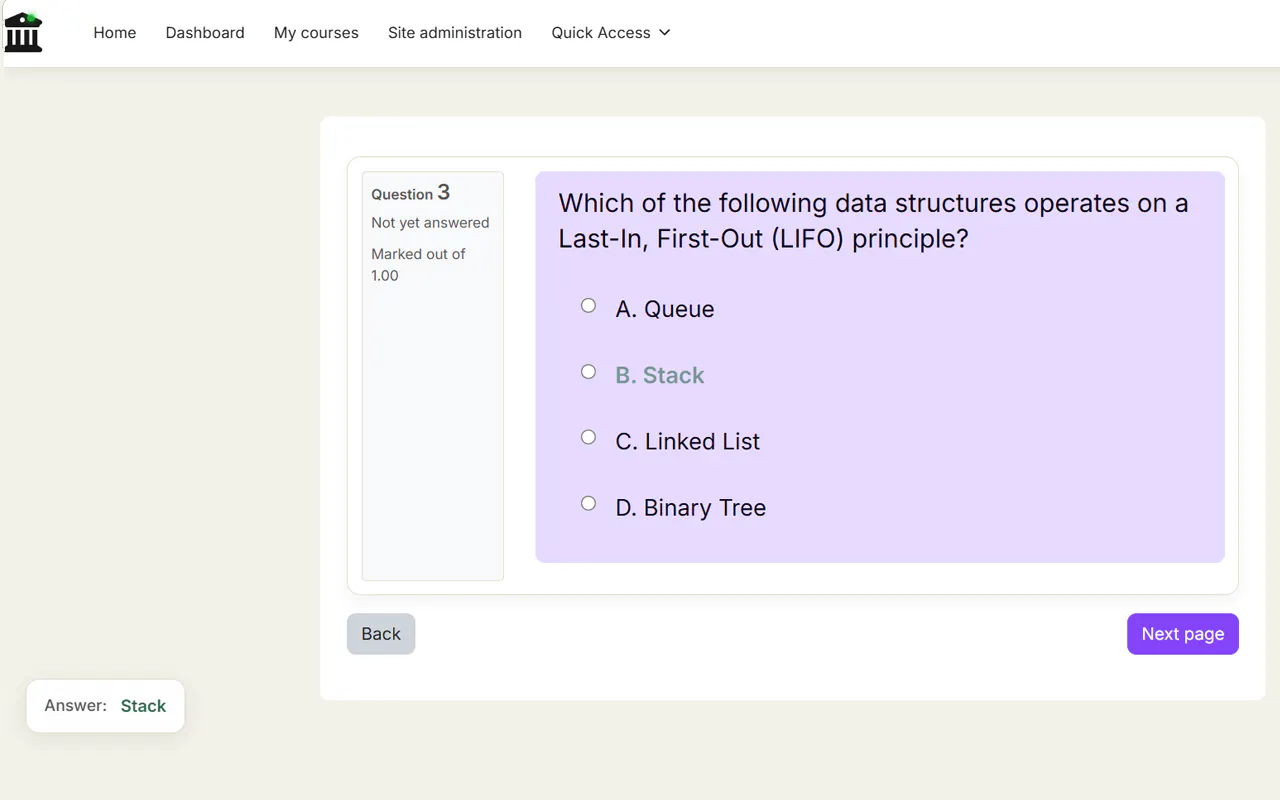Click the LIFO question text
Screen dimensions: 1280x800
point(873,221)
